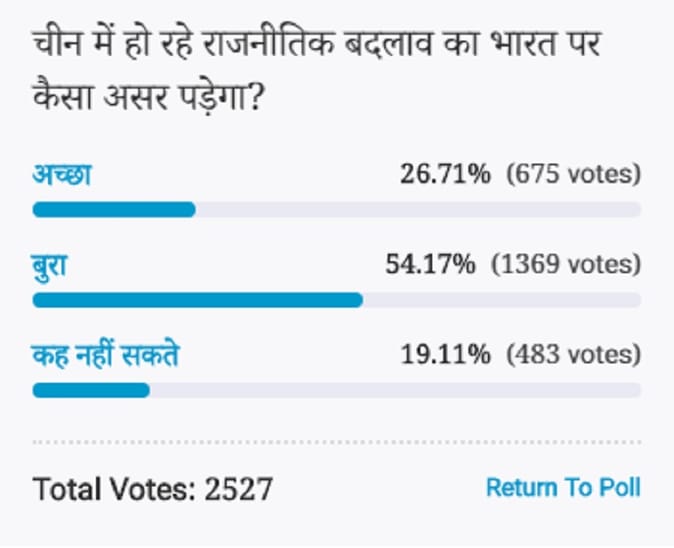
Task: Click the dotted divider above Total Votes
Action: (337, 442)
